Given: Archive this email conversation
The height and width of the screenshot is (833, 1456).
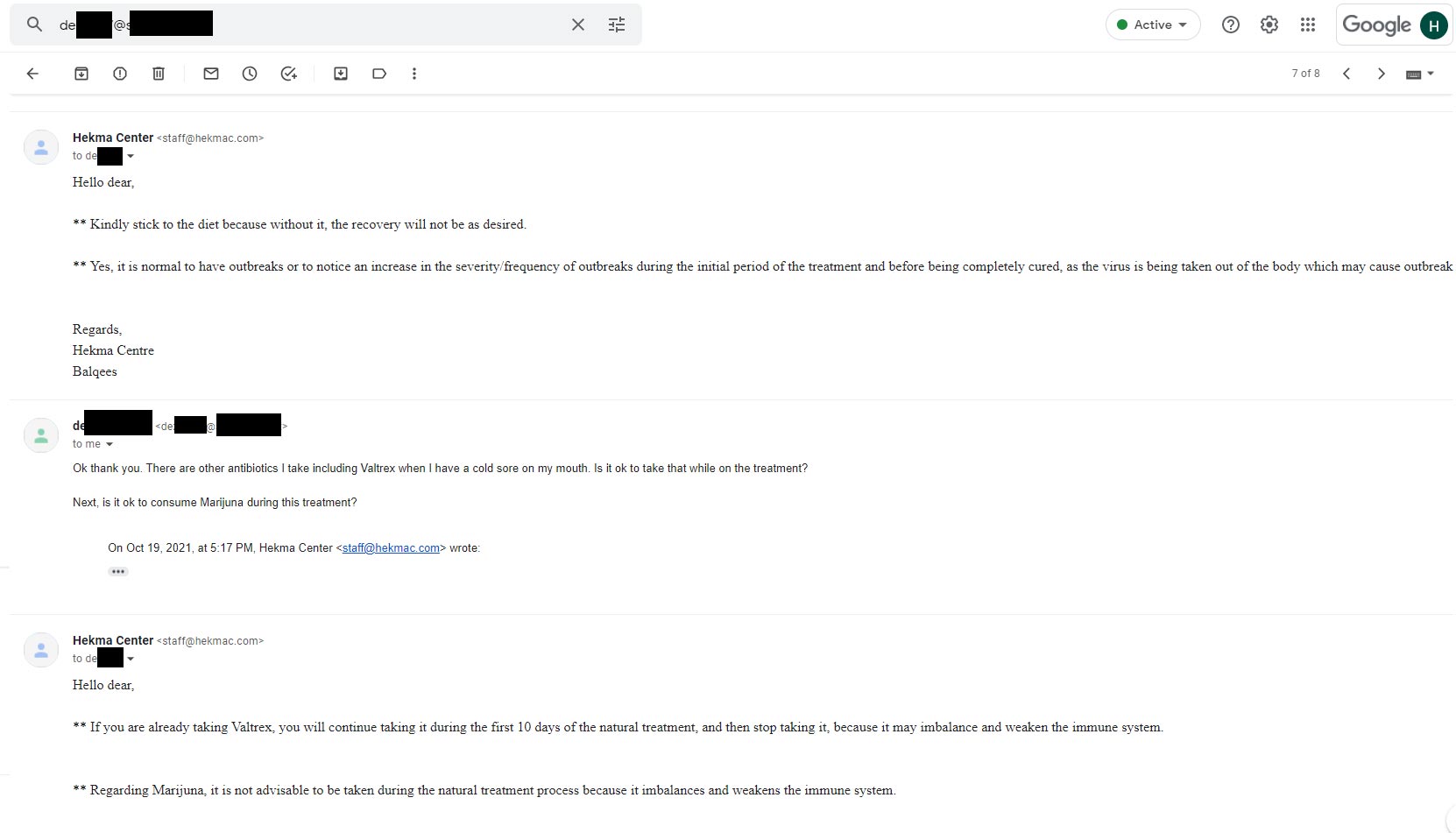Looking at the screenshot, I should [x=81, y=74].
